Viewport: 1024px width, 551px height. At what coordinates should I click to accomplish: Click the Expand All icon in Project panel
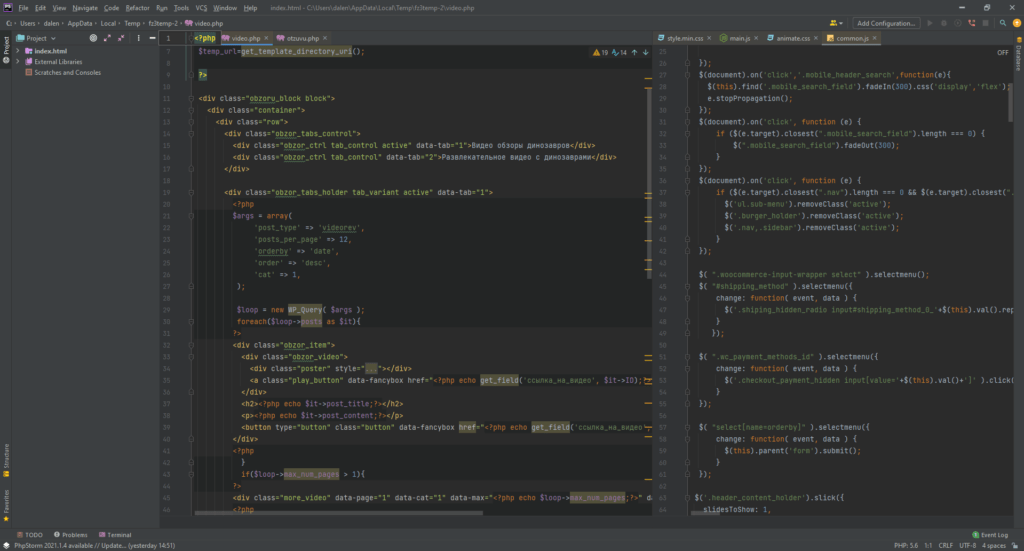(106, 38)
